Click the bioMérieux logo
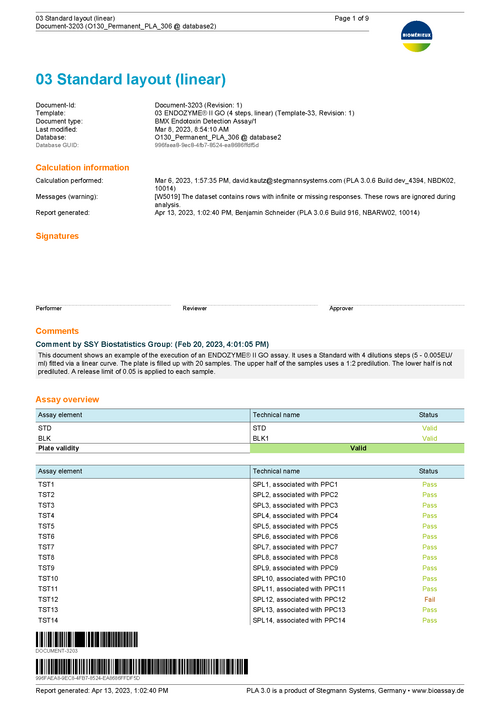The height and width of the screenshot is (708, 500). click(x=416, y=36)
